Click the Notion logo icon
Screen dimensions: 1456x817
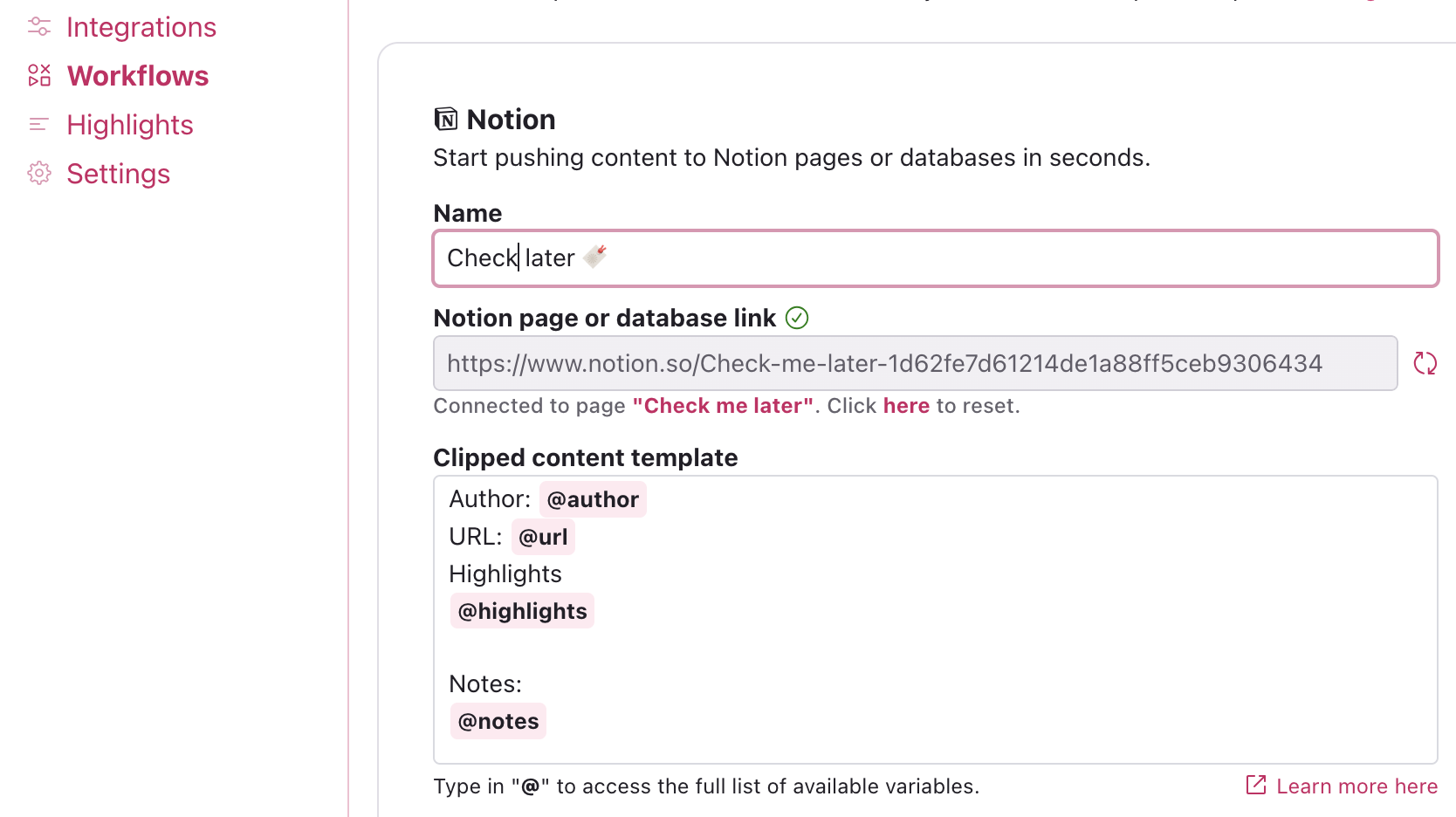(446, 120)
